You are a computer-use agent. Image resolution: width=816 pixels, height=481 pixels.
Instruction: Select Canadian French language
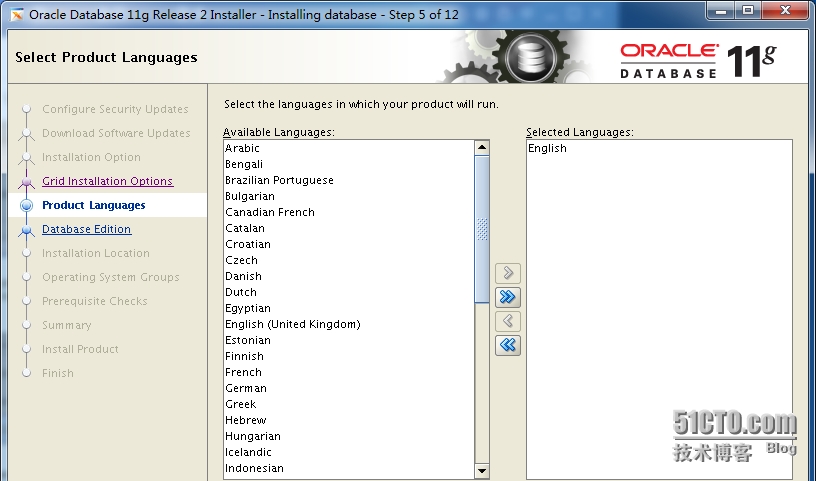click(x=349, y=212)
